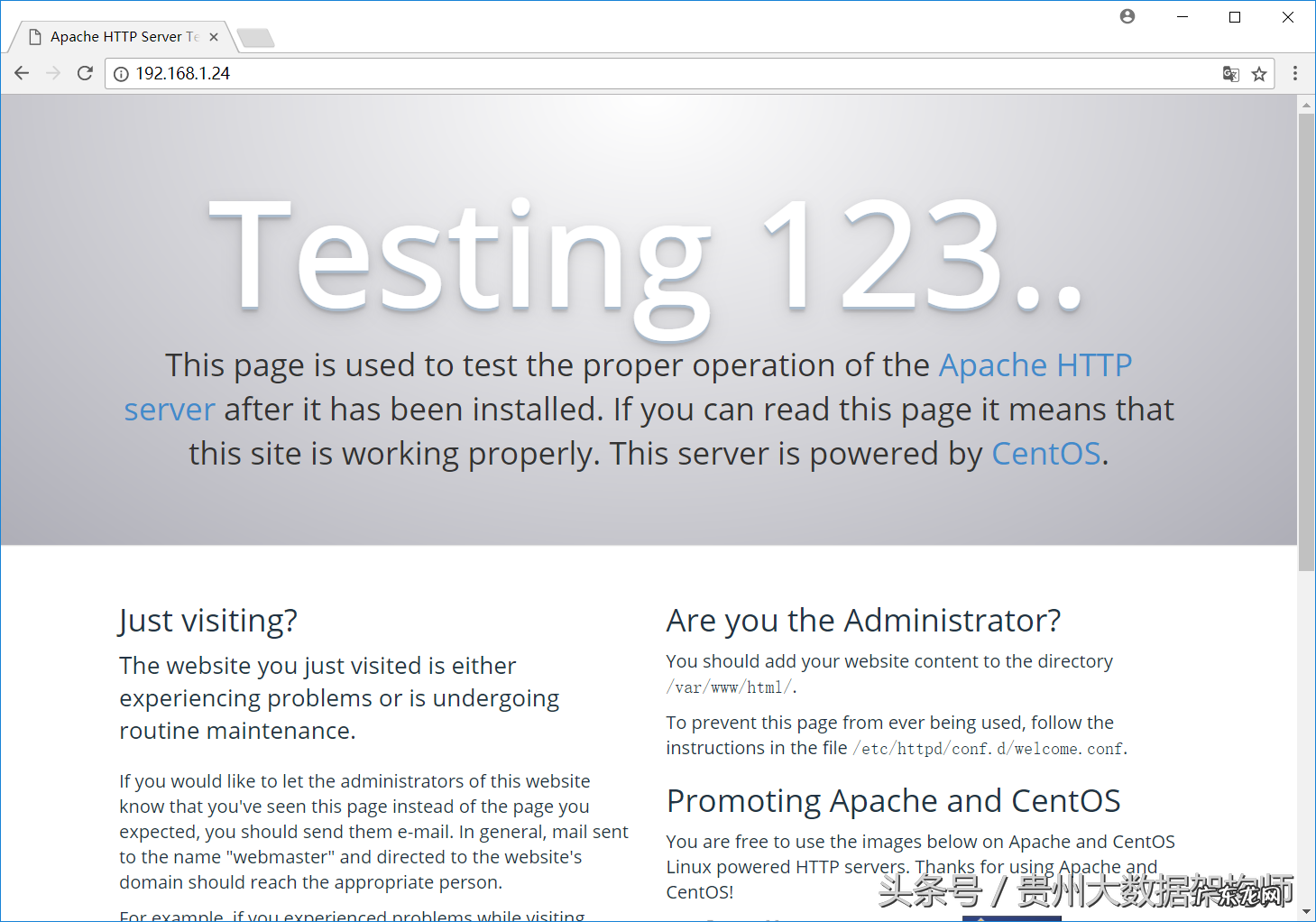The height and width of the screenshot is (922, 1316).
Task: Maximize the browser window
Action: pyautogui.click(x=1235, y=17)
